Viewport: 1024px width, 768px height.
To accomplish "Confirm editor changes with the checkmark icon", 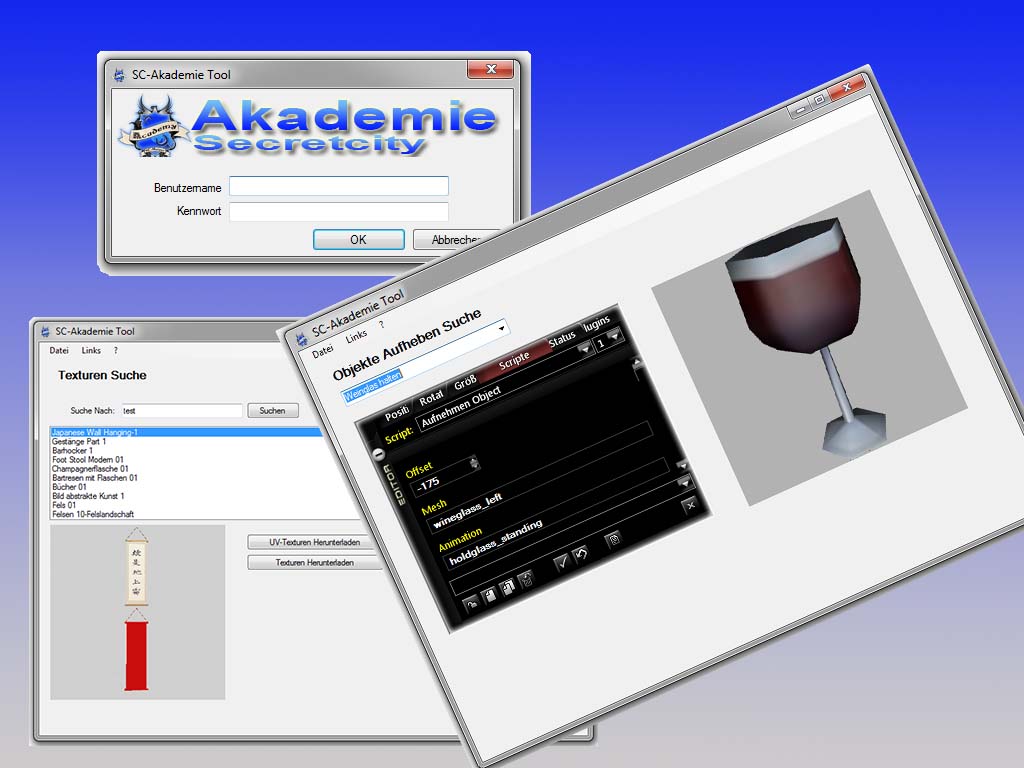I will 561,562.
